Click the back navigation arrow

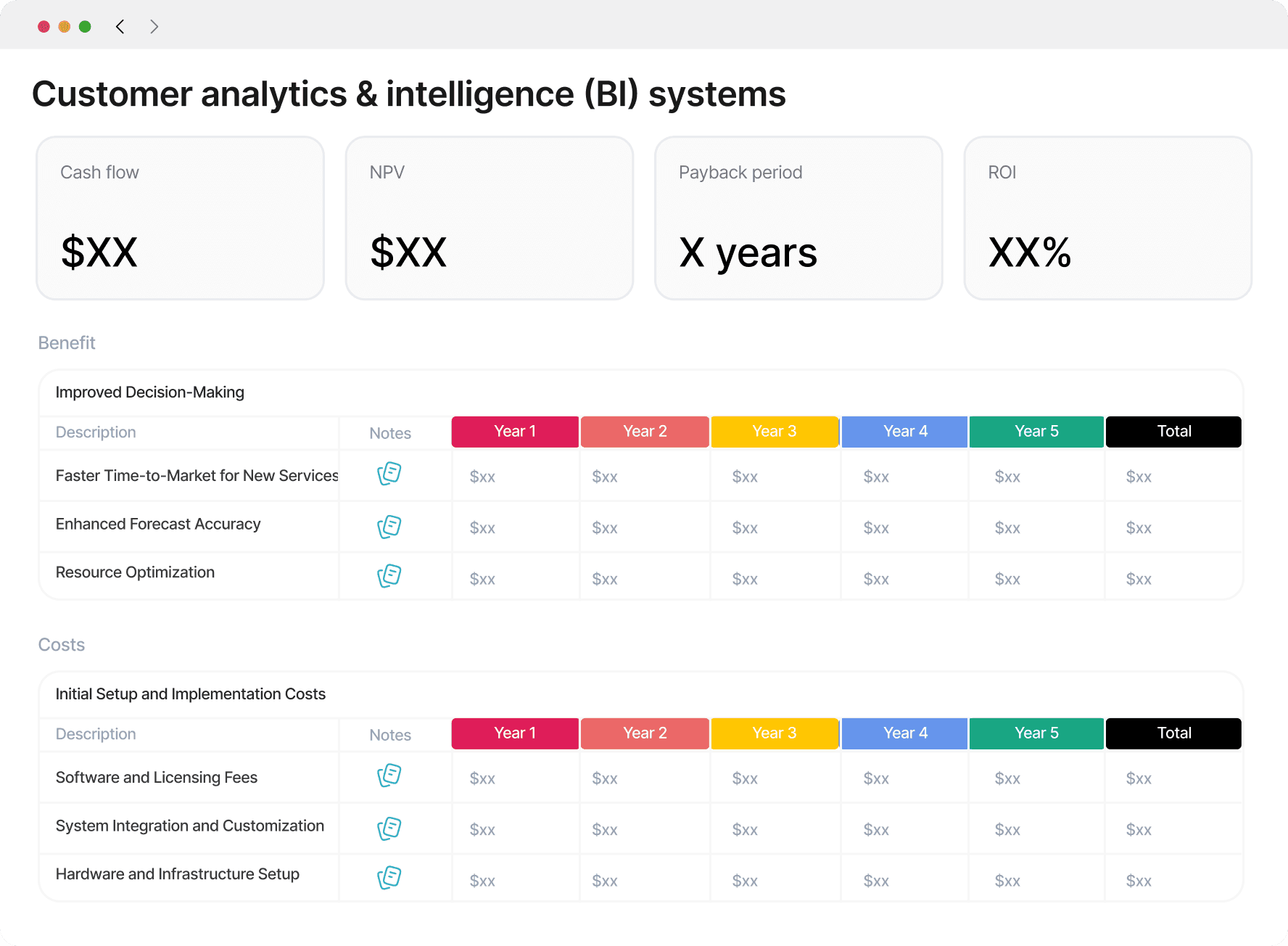pyautogui.click(x=120, y=26)
